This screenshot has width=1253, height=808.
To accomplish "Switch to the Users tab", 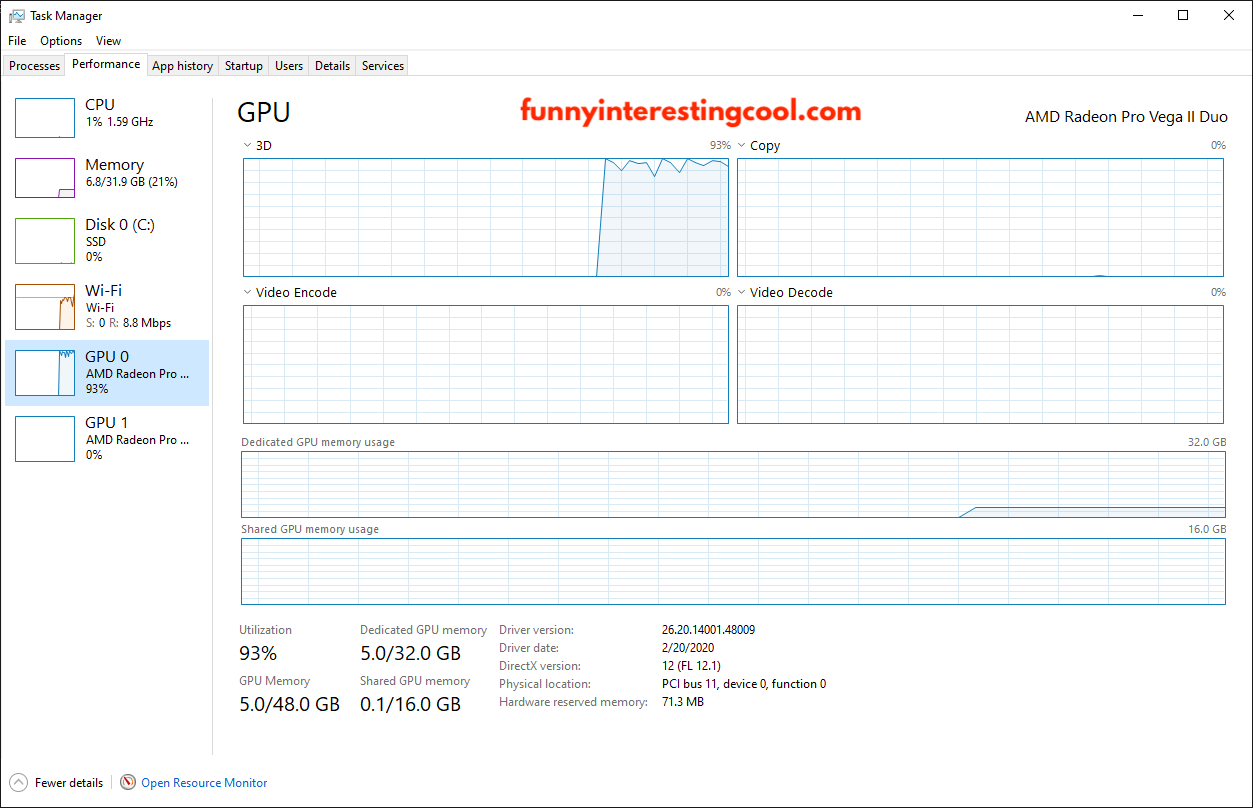I will tap(289, 66).
